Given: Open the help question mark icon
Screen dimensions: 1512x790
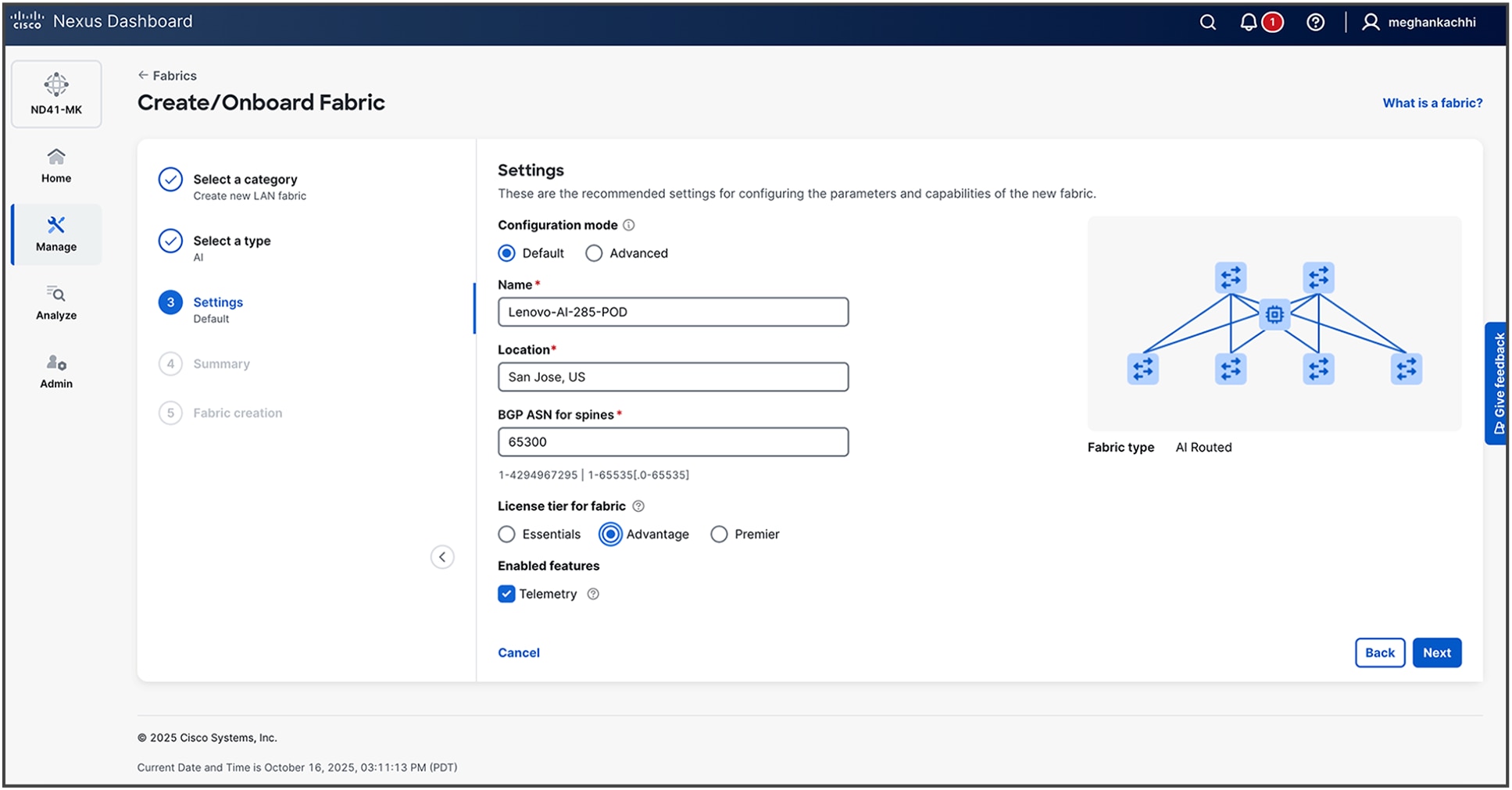Looking at the screenshot, I should pos(1315,22).
